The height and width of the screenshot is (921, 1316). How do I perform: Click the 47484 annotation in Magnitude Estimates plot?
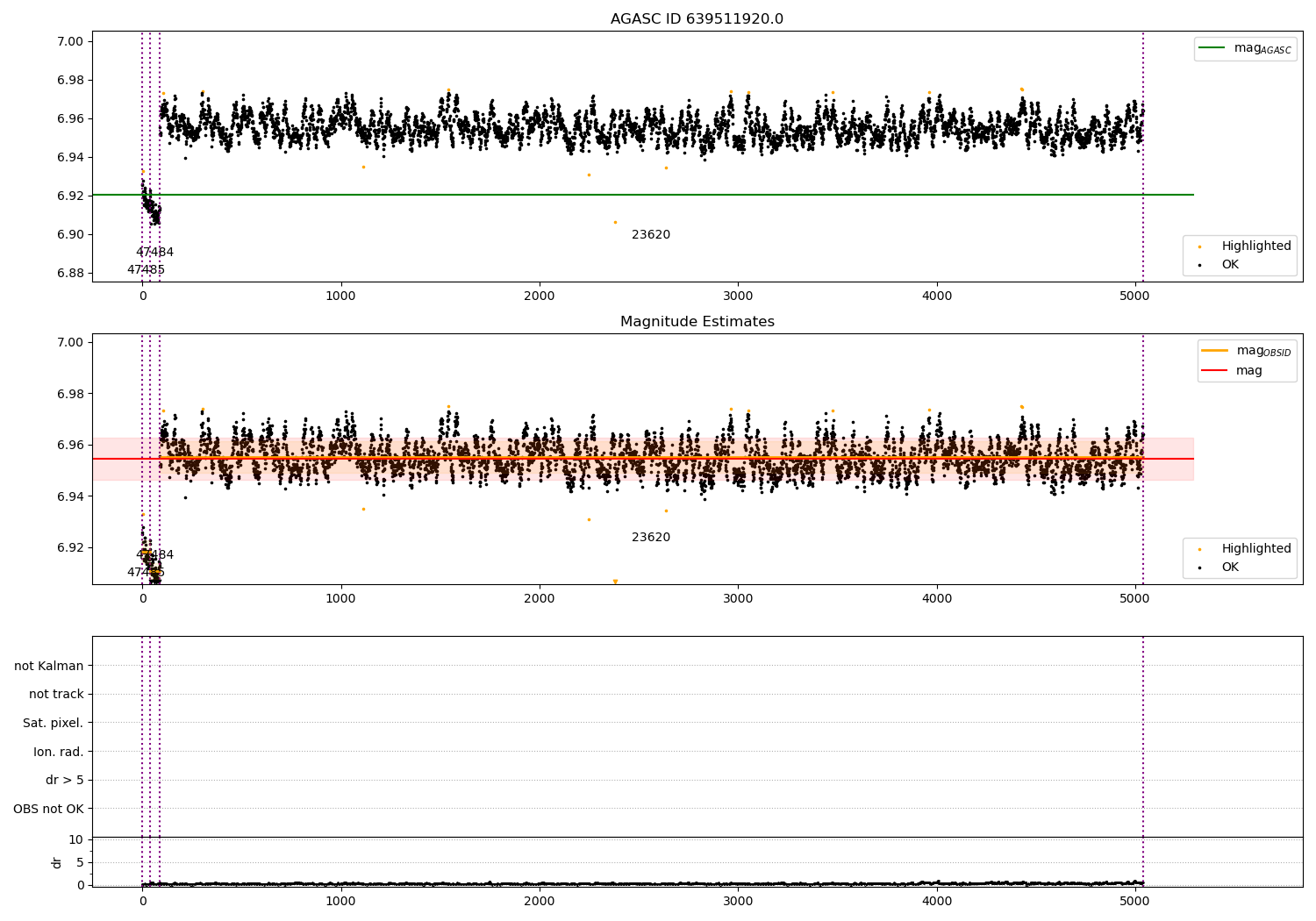pos(154,555)
